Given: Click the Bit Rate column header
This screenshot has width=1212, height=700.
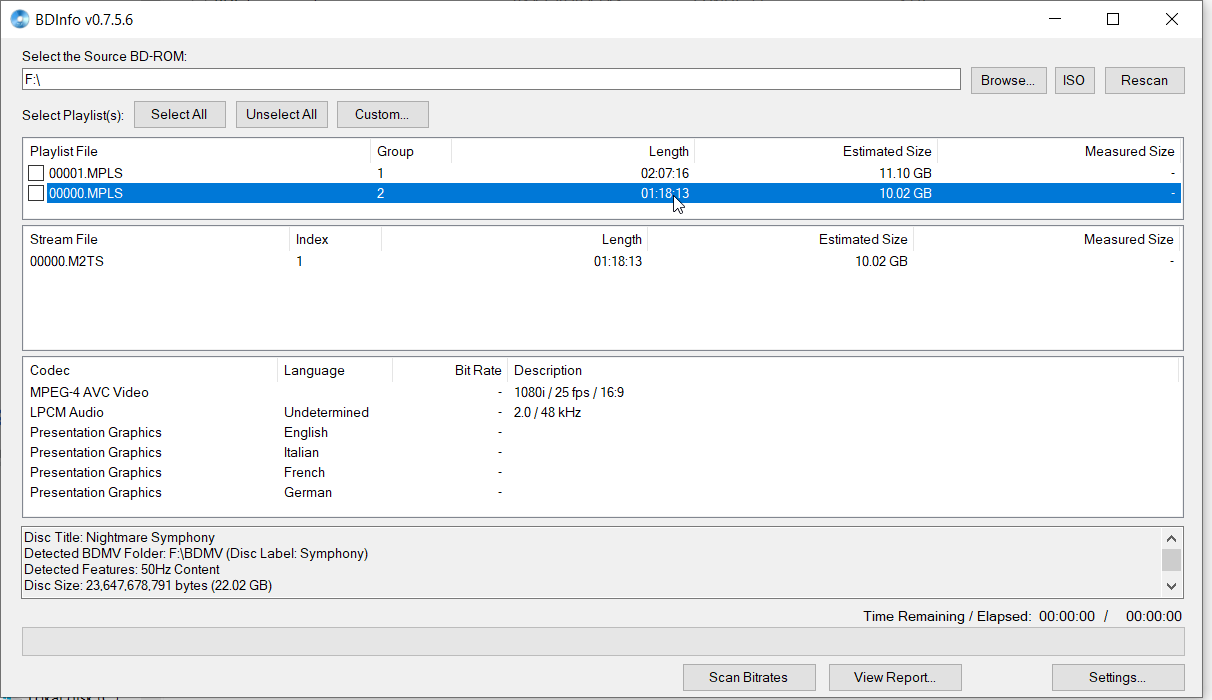Looking at the screenshot, I should 450,370.
